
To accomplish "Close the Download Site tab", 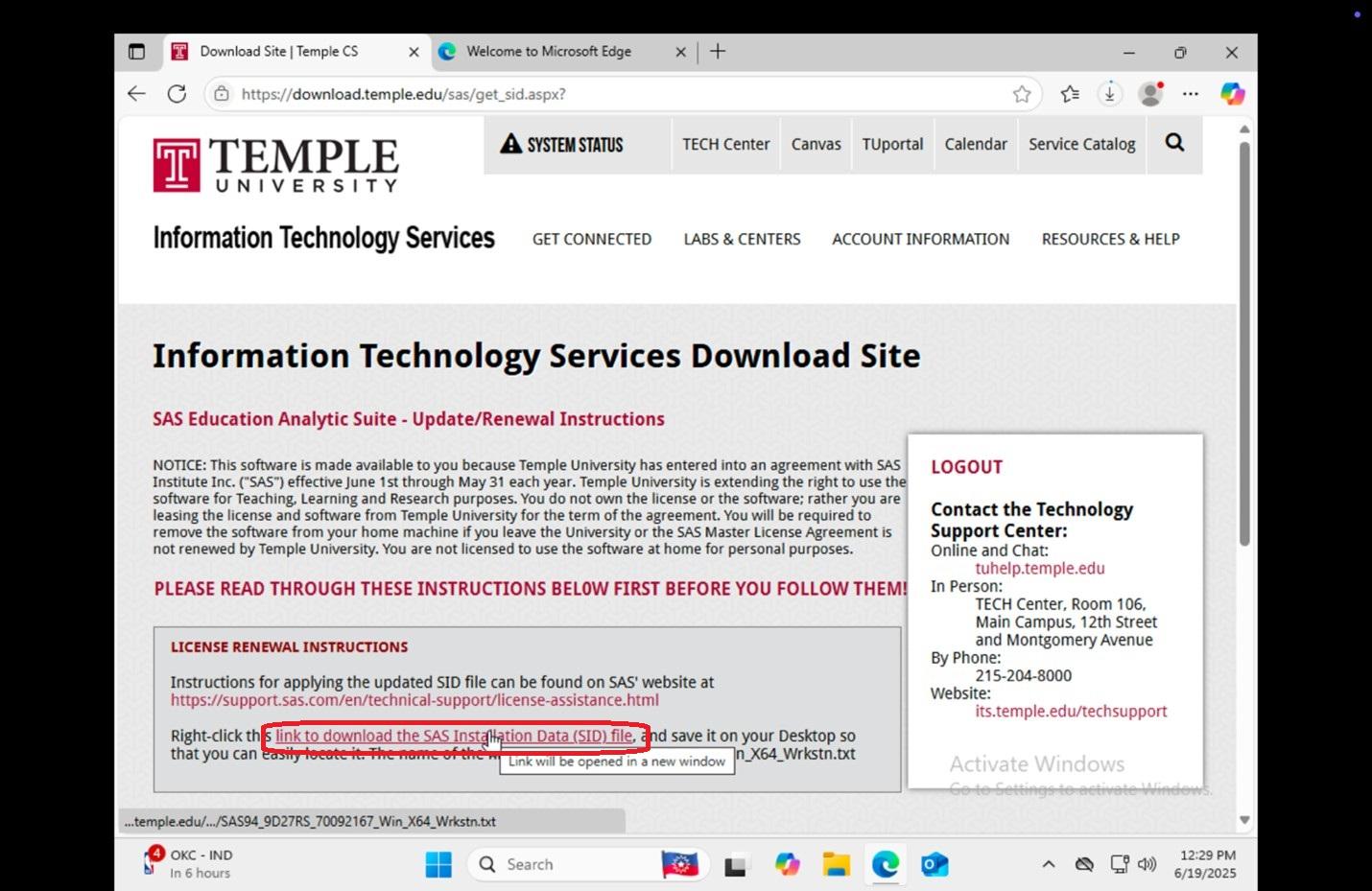I will (414, 52).
